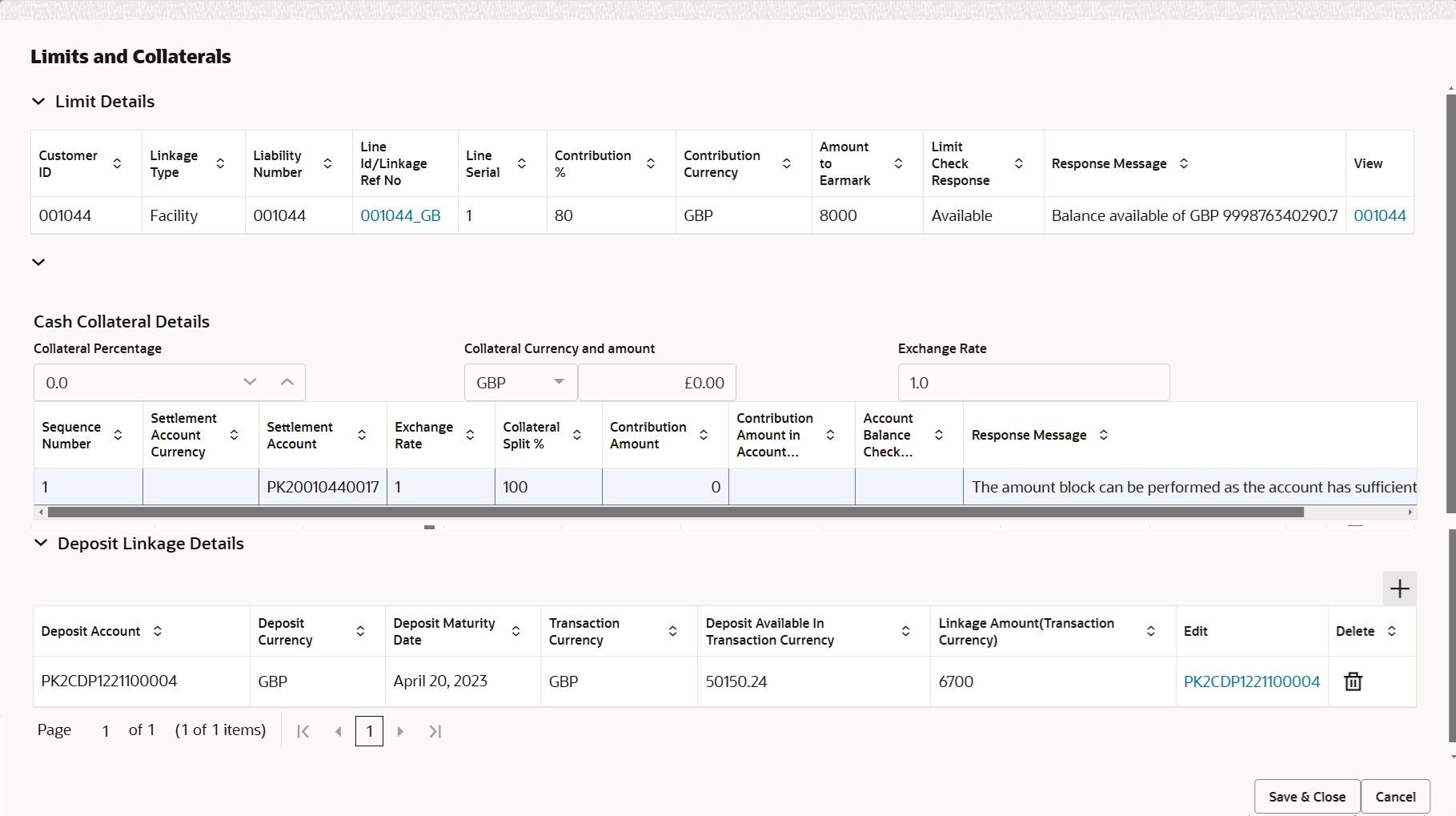Go to first page of deposit table

tap(303, 731)
